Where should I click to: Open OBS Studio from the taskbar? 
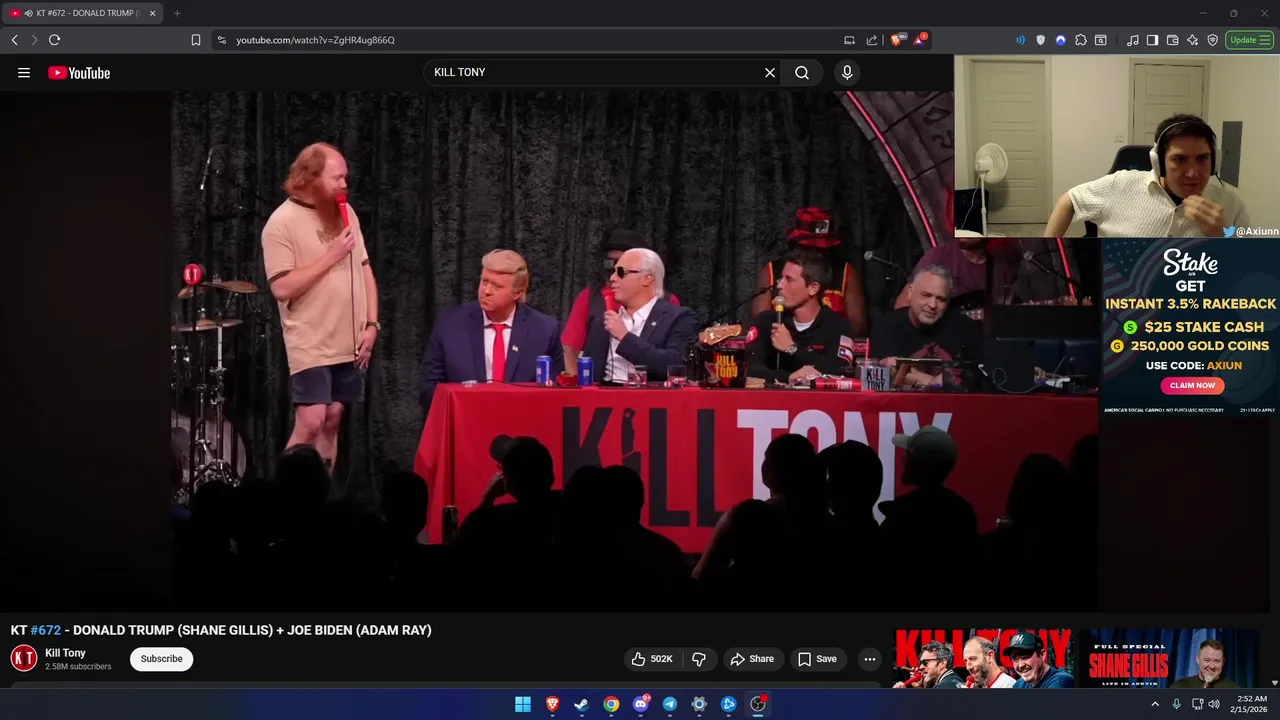click(x=758, y=704)
